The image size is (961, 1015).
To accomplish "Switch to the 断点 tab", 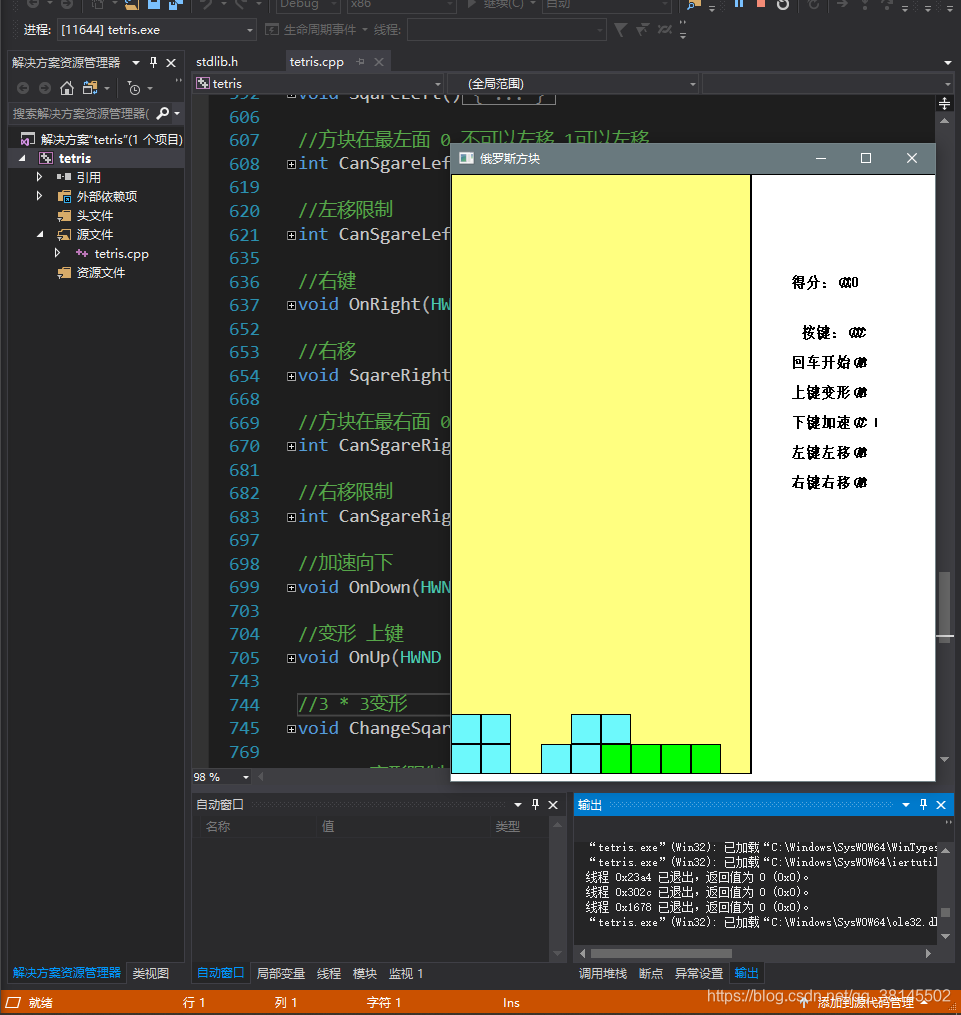I will click(650, 973).
